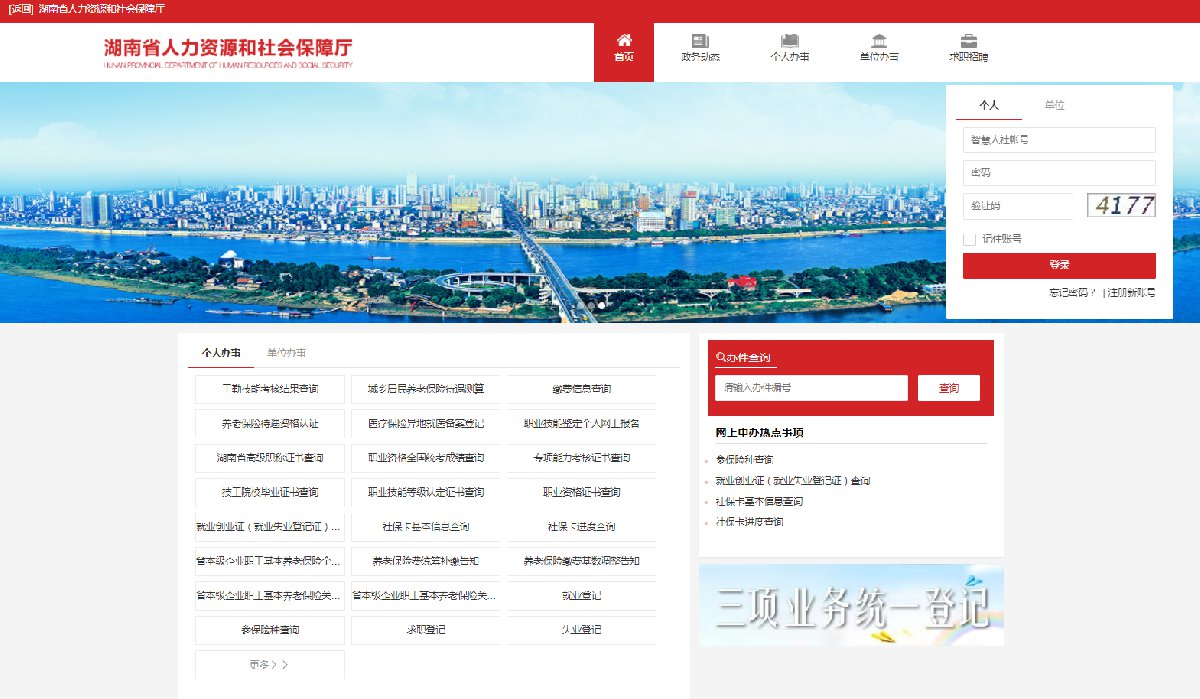Switch to the 单位 login tab

pos(1054,105)
